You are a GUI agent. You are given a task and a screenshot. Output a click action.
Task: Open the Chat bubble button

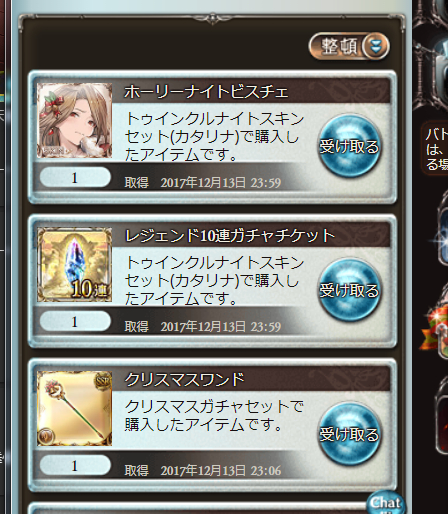point(386,503)
